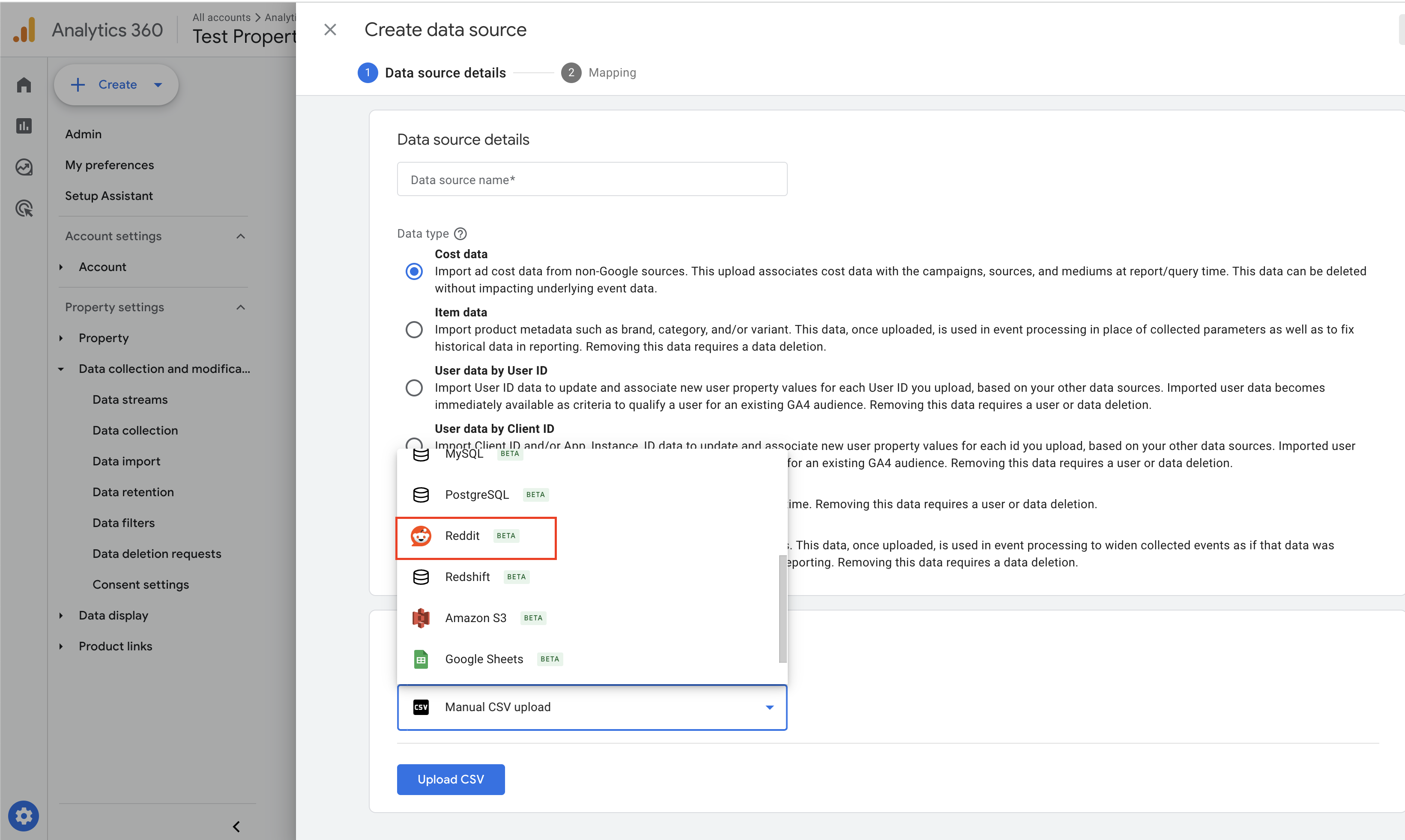Click the Data source name field
Screen dimensions: 1405x840
coord(592,179)
